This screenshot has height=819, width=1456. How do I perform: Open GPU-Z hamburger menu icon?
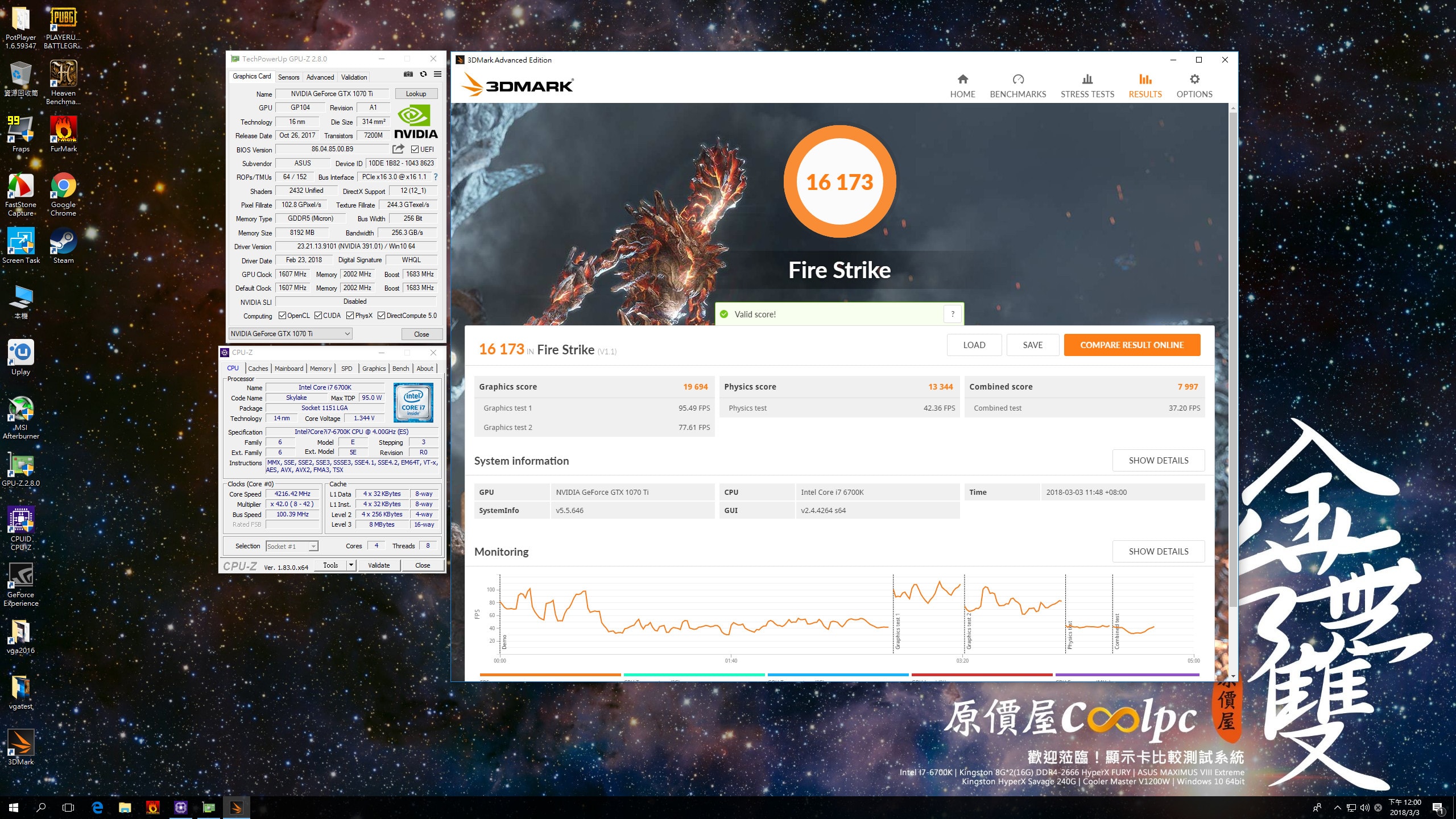(x=437, y=75)
